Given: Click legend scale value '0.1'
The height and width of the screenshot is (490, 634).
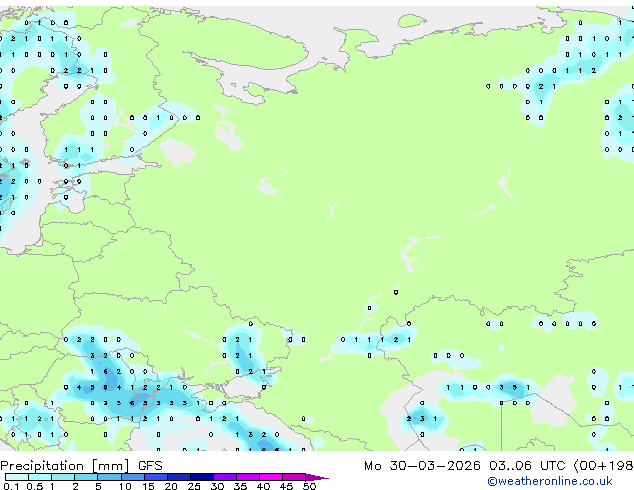Looking at the screenshot, I should tap(11, 486).
